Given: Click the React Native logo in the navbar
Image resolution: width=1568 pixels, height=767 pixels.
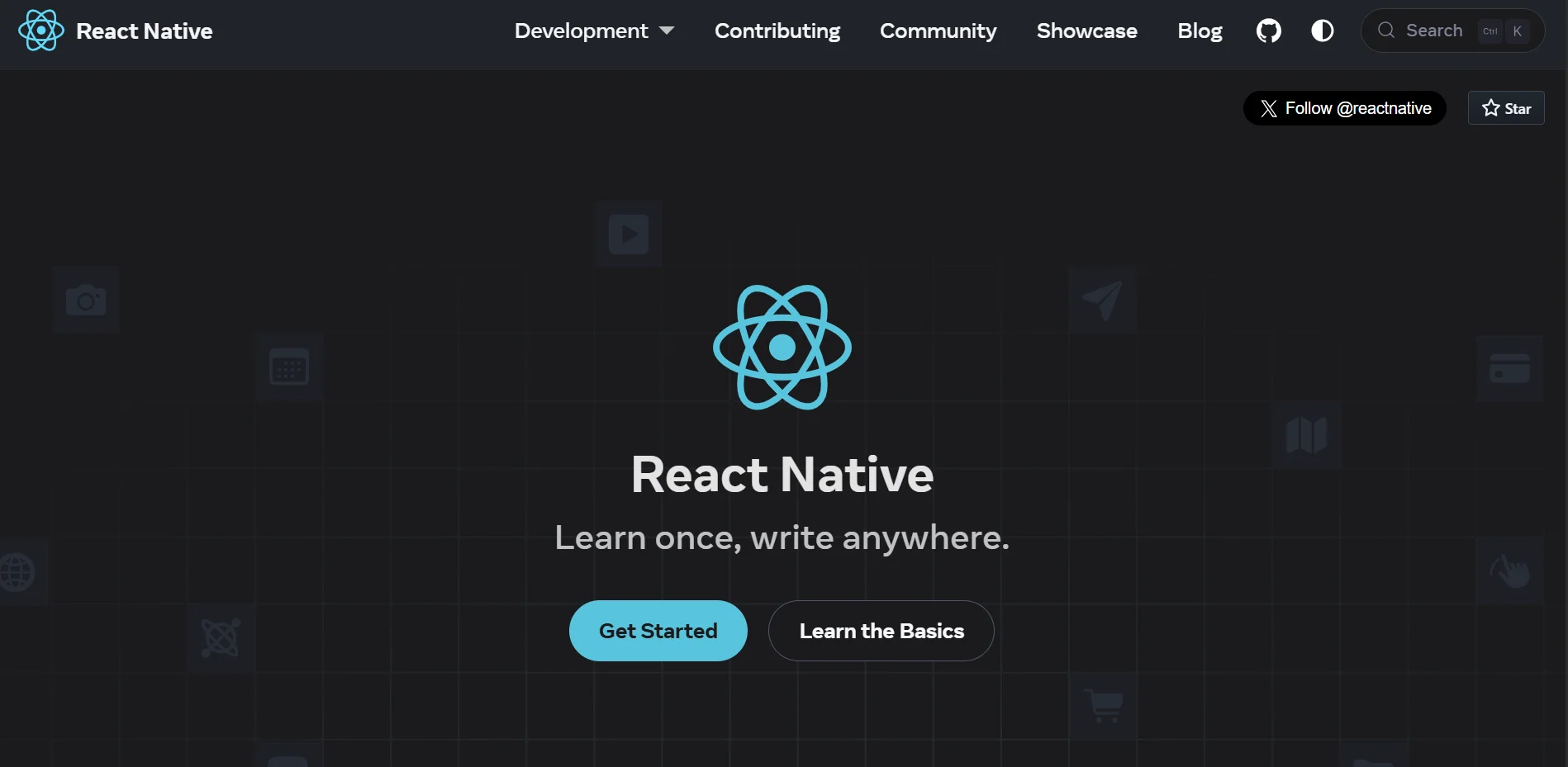Looking at the screenshot, I should coord(40,31).
